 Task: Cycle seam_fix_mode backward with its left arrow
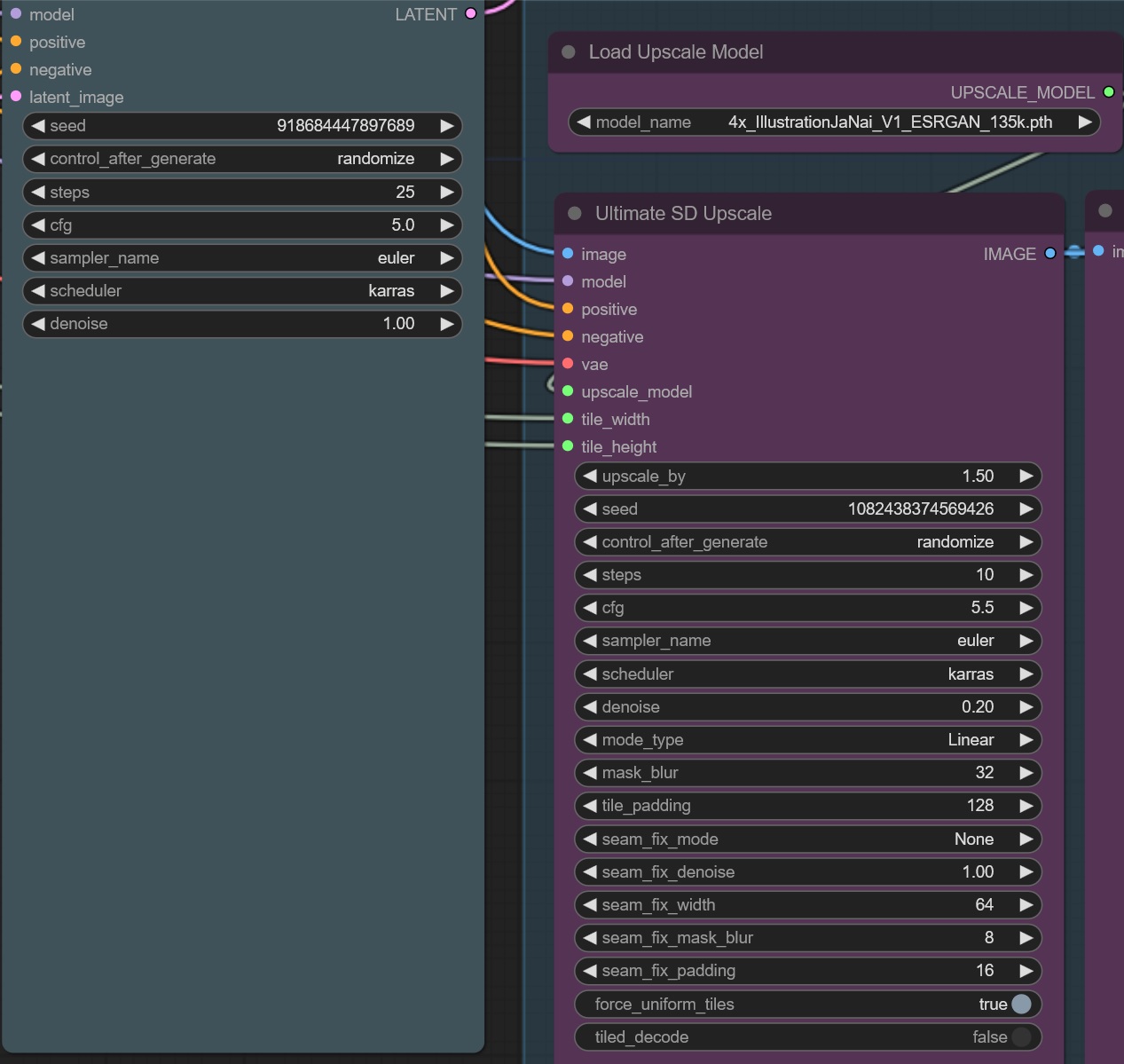pyautogui.click(x=590, y=839)
